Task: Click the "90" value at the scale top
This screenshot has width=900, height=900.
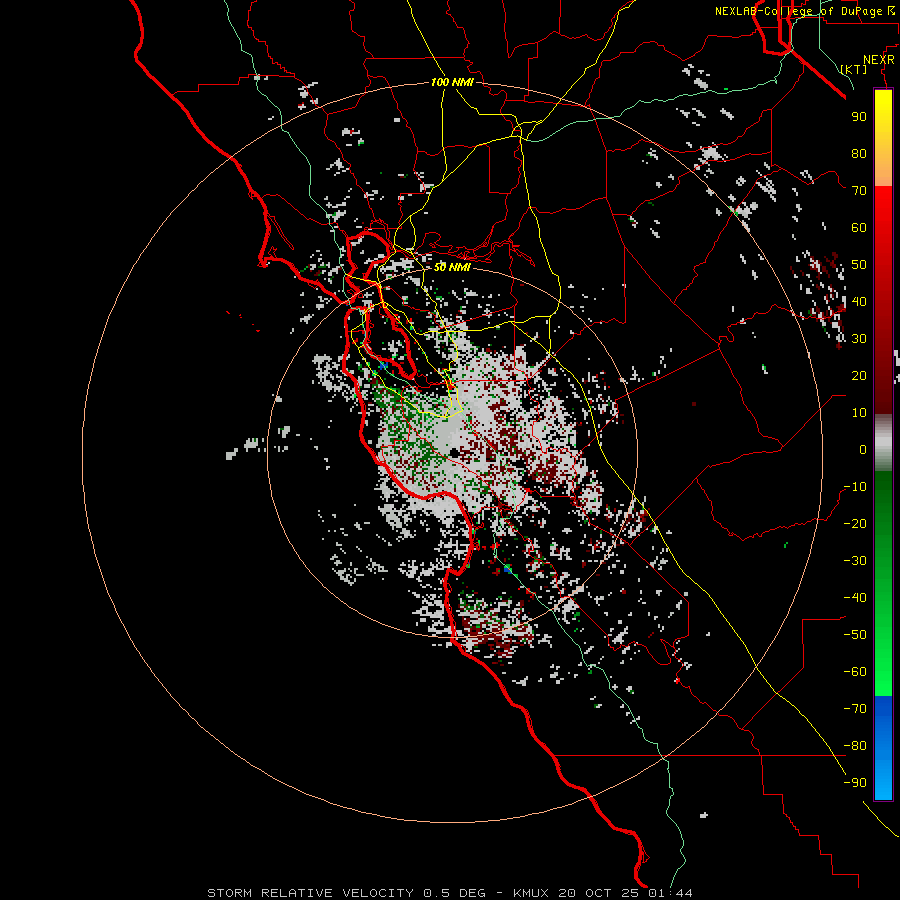Action: [x=859, y=117]
